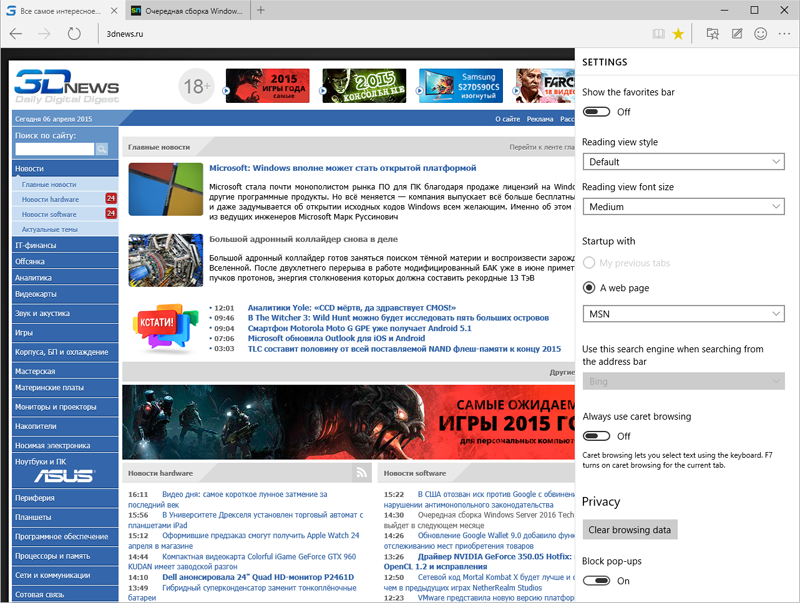Click the ASUS logo in sidebar

point(64,476)
